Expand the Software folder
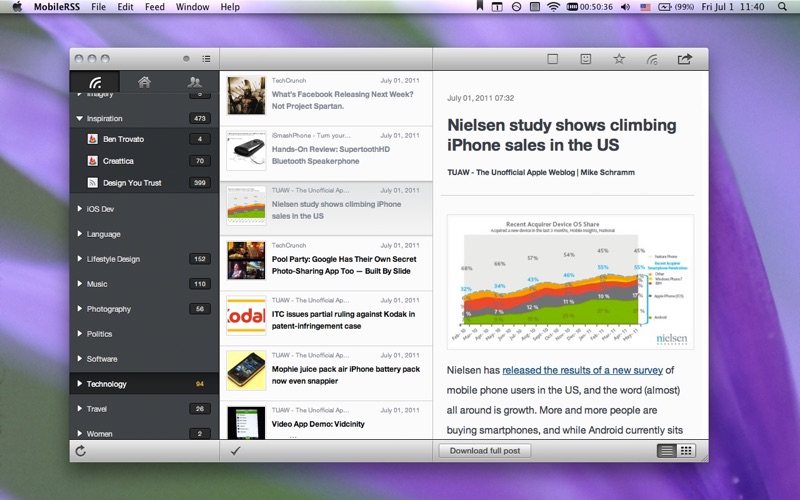The image size is (800, 500). [x=80, y=359]
